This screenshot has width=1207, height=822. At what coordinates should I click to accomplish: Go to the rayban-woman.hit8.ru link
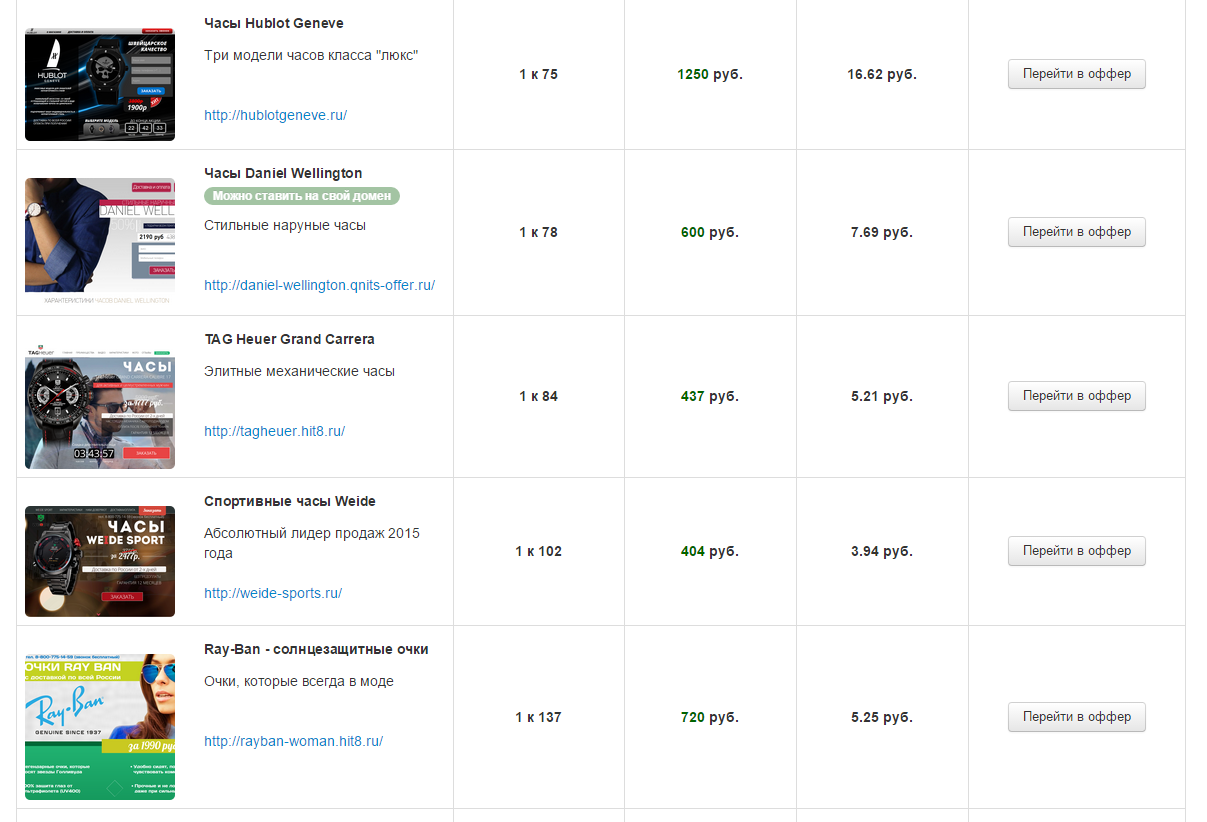click(293, 741)
